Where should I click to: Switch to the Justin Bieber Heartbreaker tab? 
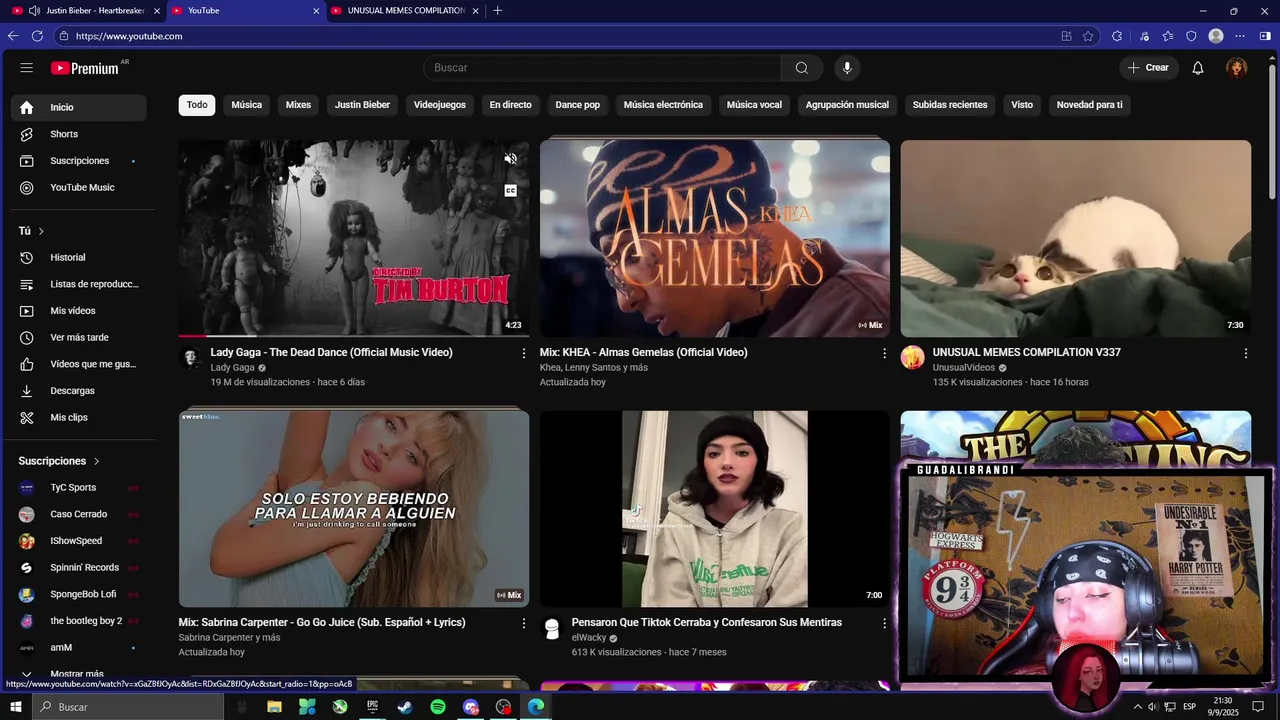click(86, 10)
